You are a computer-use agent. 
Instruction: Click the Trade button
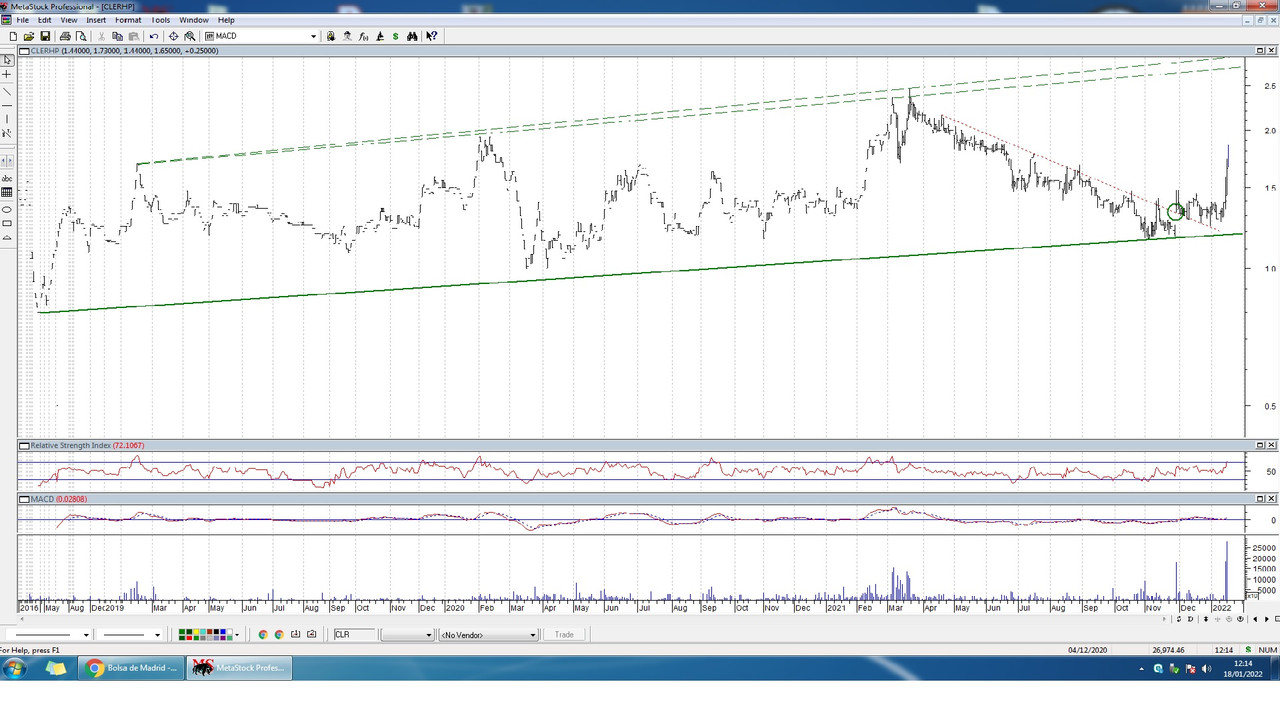pyautogui.click(x=564, y=634)
